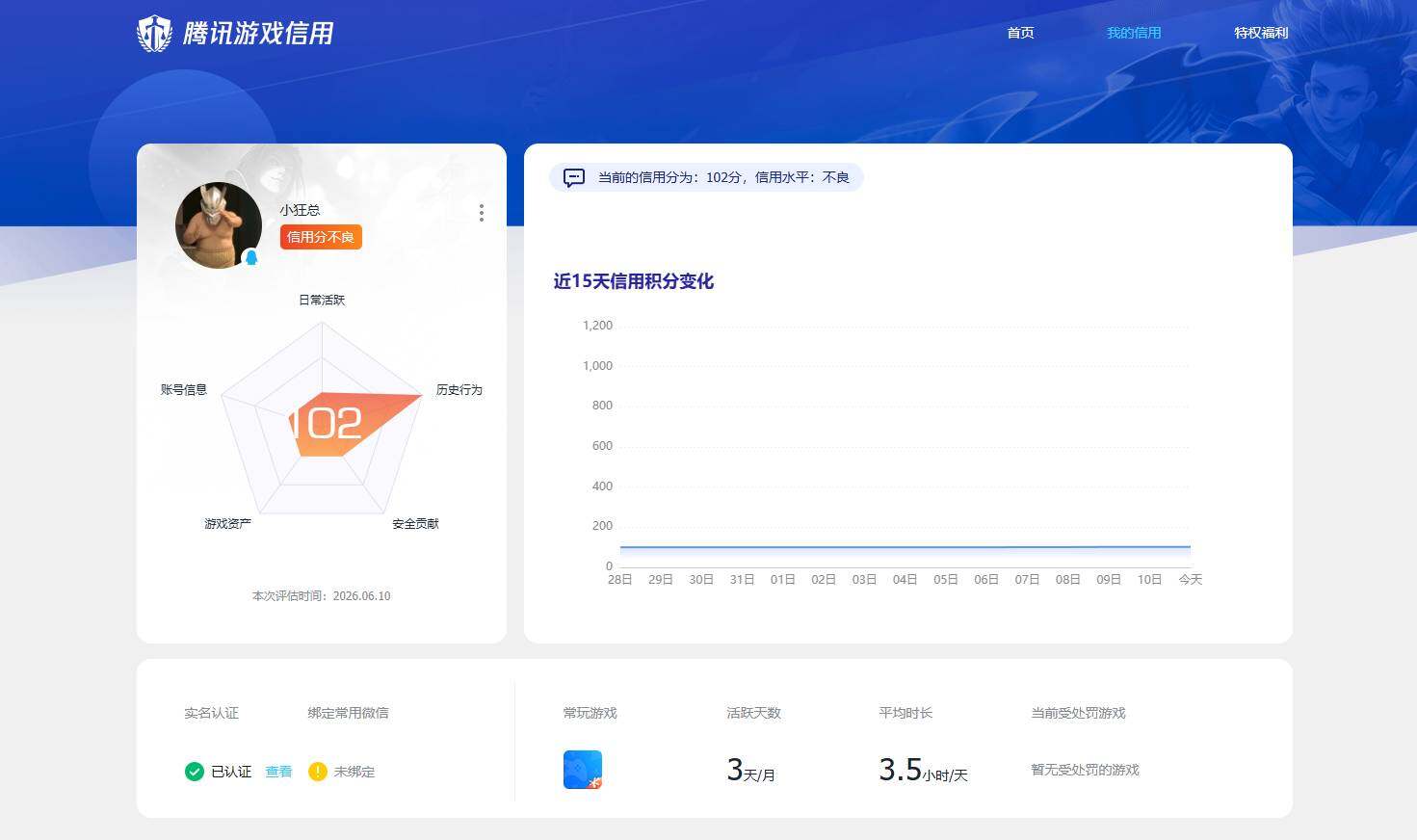Image resolution: width=1417 pixels, height=840 pixels.
Task: Click the 近15天信用积分变化 heading
Action: [634, 281]
